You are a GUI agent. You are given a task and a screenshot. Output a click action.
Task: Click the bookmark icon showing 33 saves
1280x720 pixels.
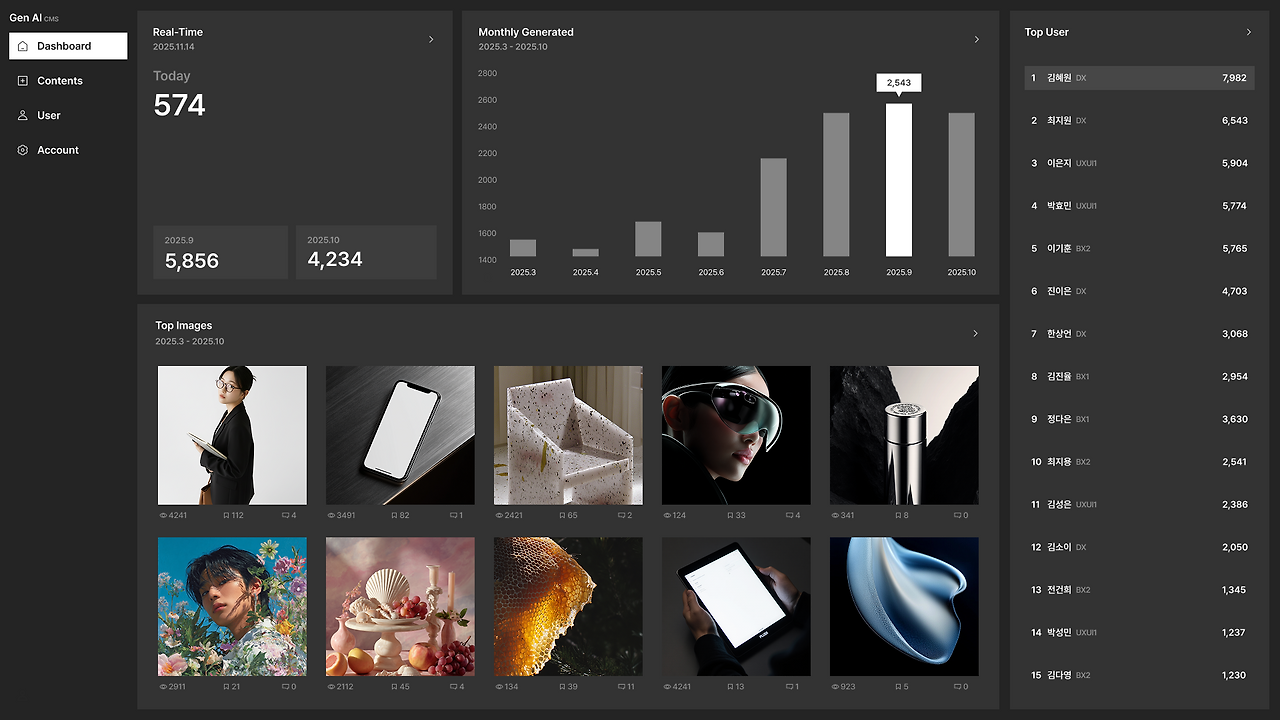[x=730, y=516]
